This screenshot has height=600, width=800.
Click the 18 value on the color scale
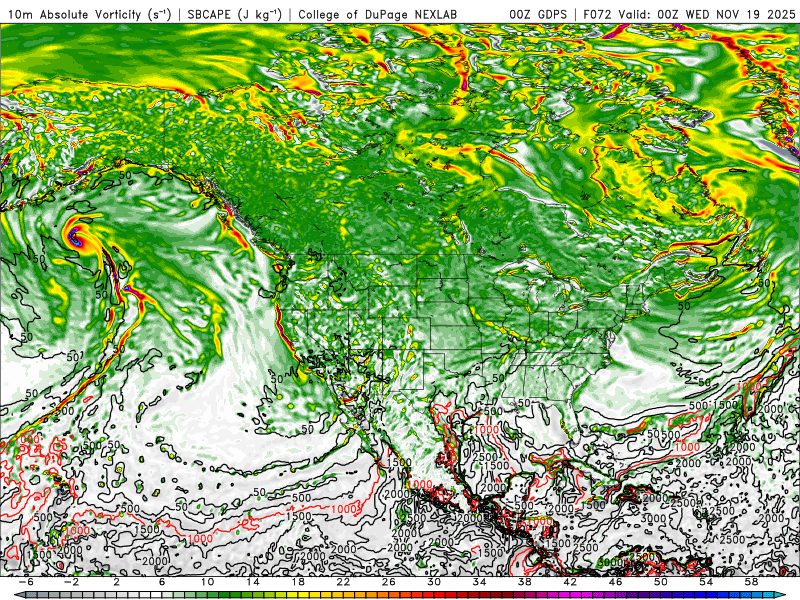tap(298, 582)
